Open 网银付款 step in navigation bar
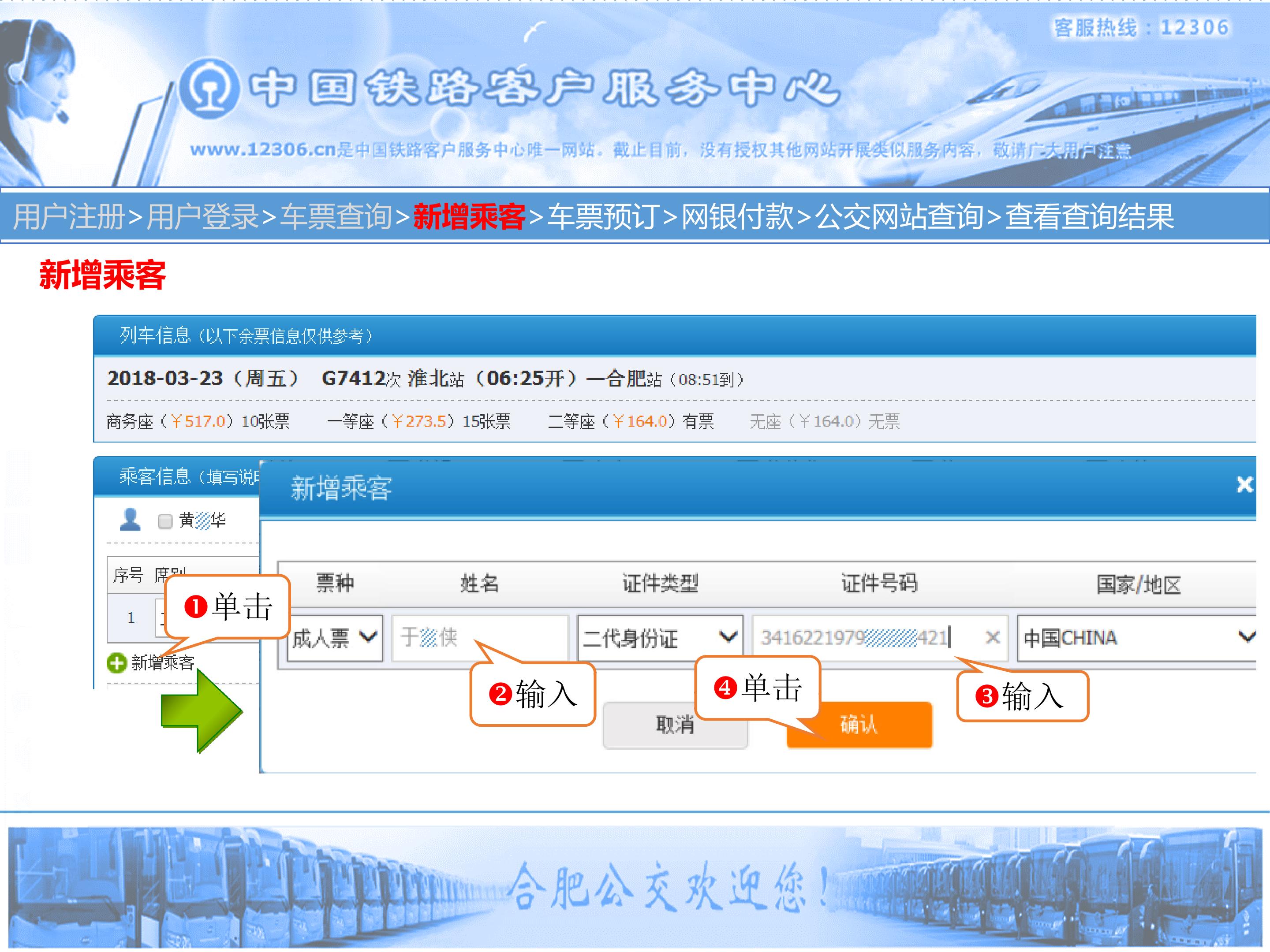Viewport: 1270px width, 952px height. coord(737,217)
